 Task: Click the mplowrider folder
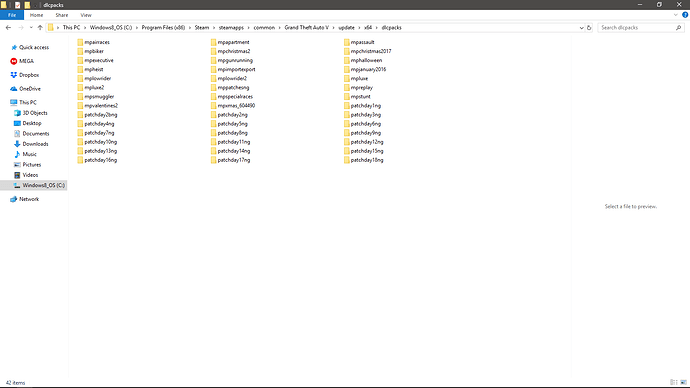94,78
